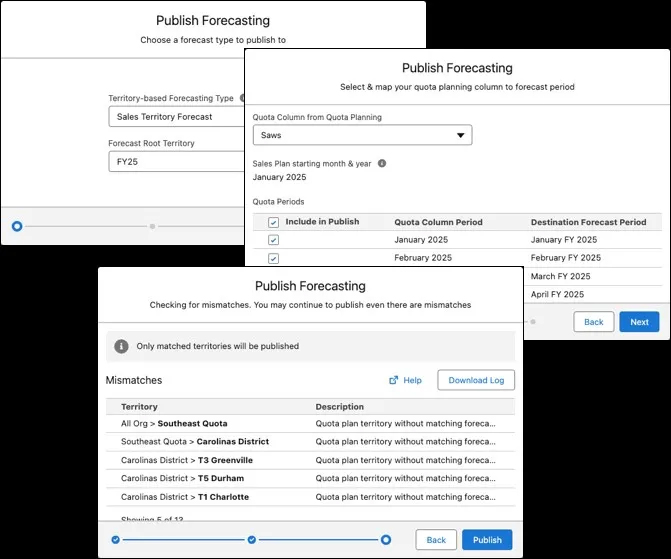This screenshot has height=559, width=671.
Task: Click the Publish button
Action: (487, 540)
